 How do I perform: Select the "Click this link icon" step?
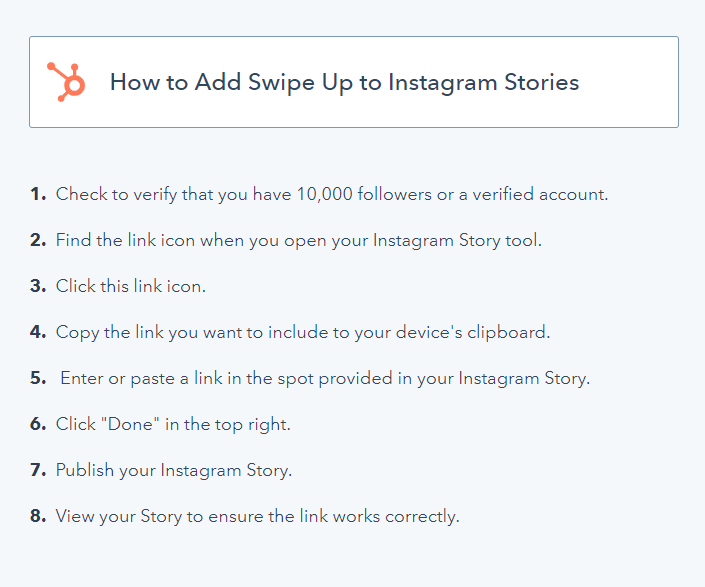130,286
